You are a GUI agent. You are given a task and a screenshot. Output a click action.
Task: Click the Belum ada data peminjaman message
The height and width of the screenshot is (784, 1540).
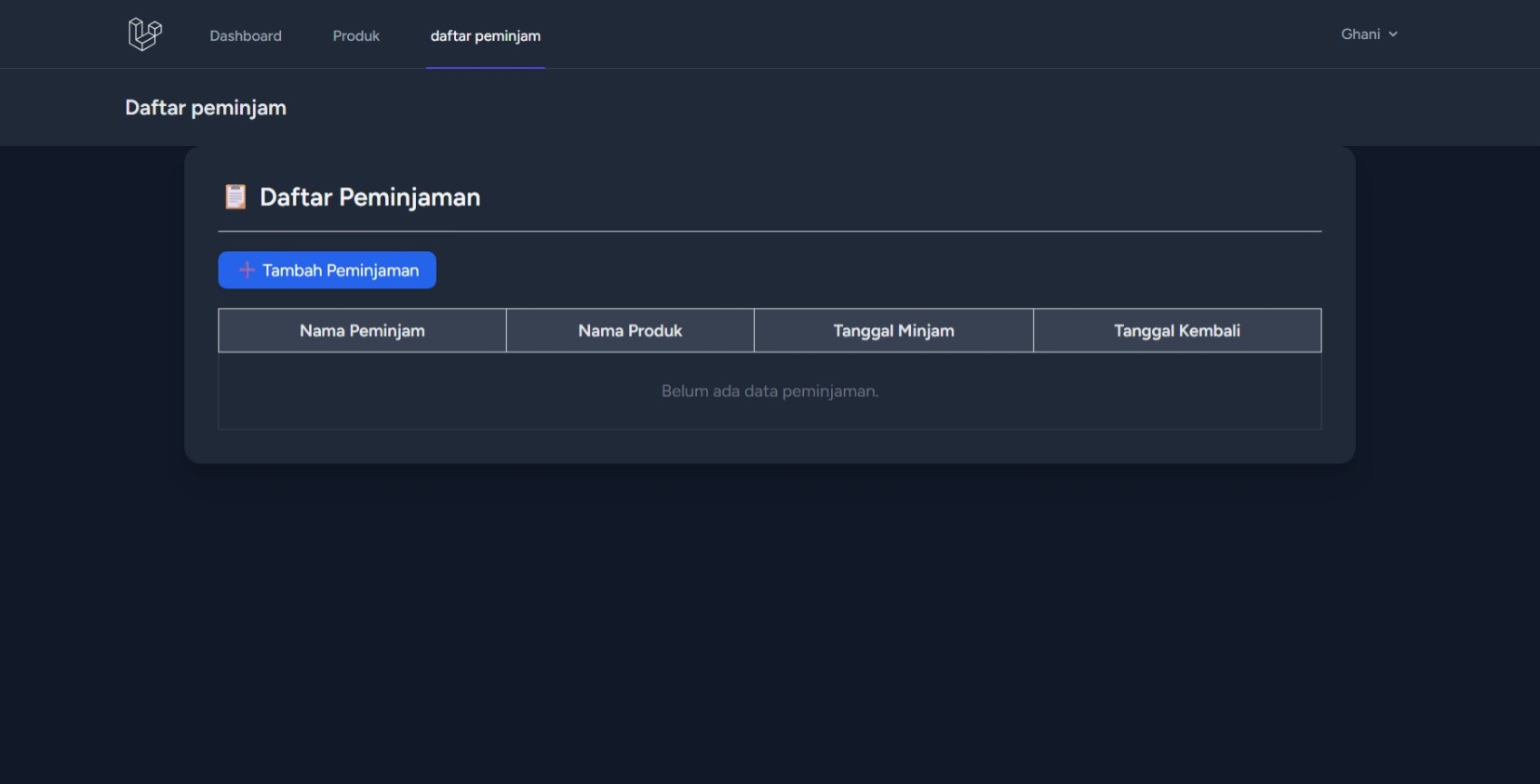click(x=770, y=391)
